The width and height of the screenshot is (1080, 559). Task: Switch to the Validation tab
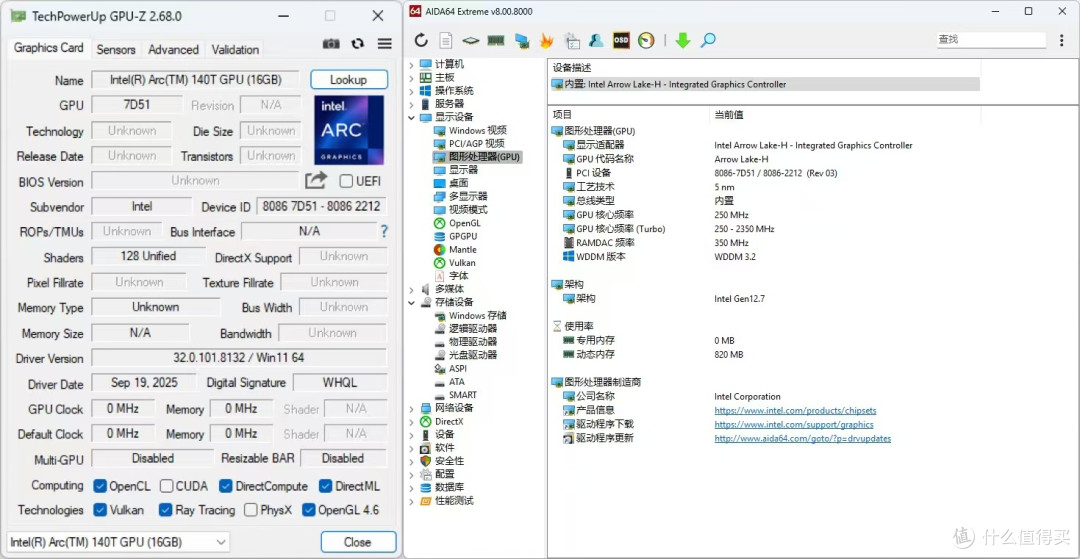point(235,50)
